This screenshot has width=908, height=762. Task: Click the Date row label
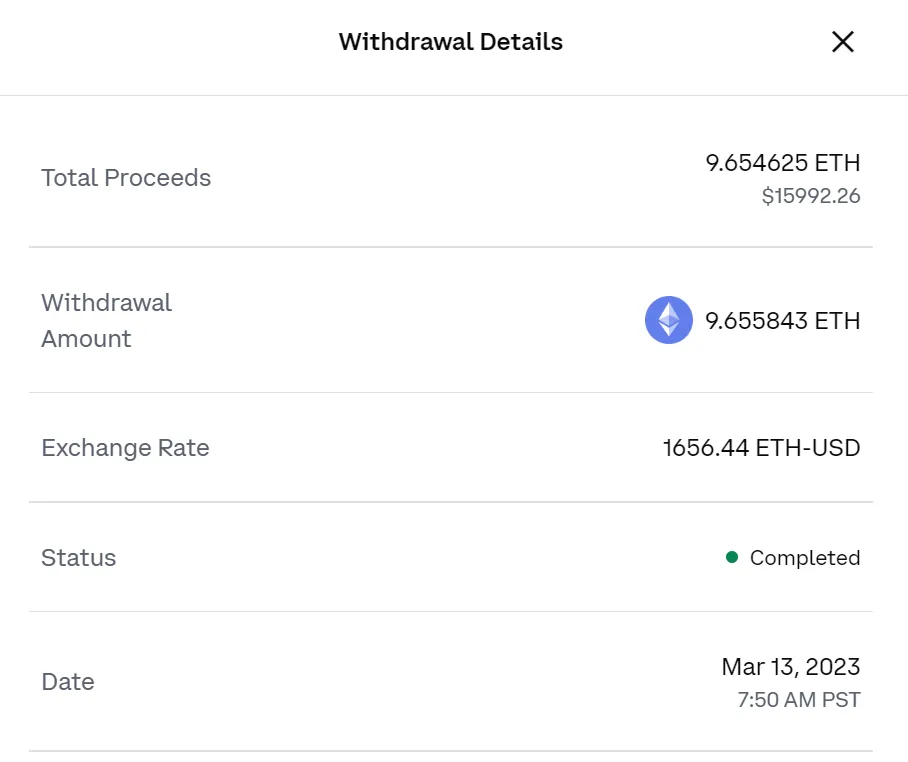67,681
